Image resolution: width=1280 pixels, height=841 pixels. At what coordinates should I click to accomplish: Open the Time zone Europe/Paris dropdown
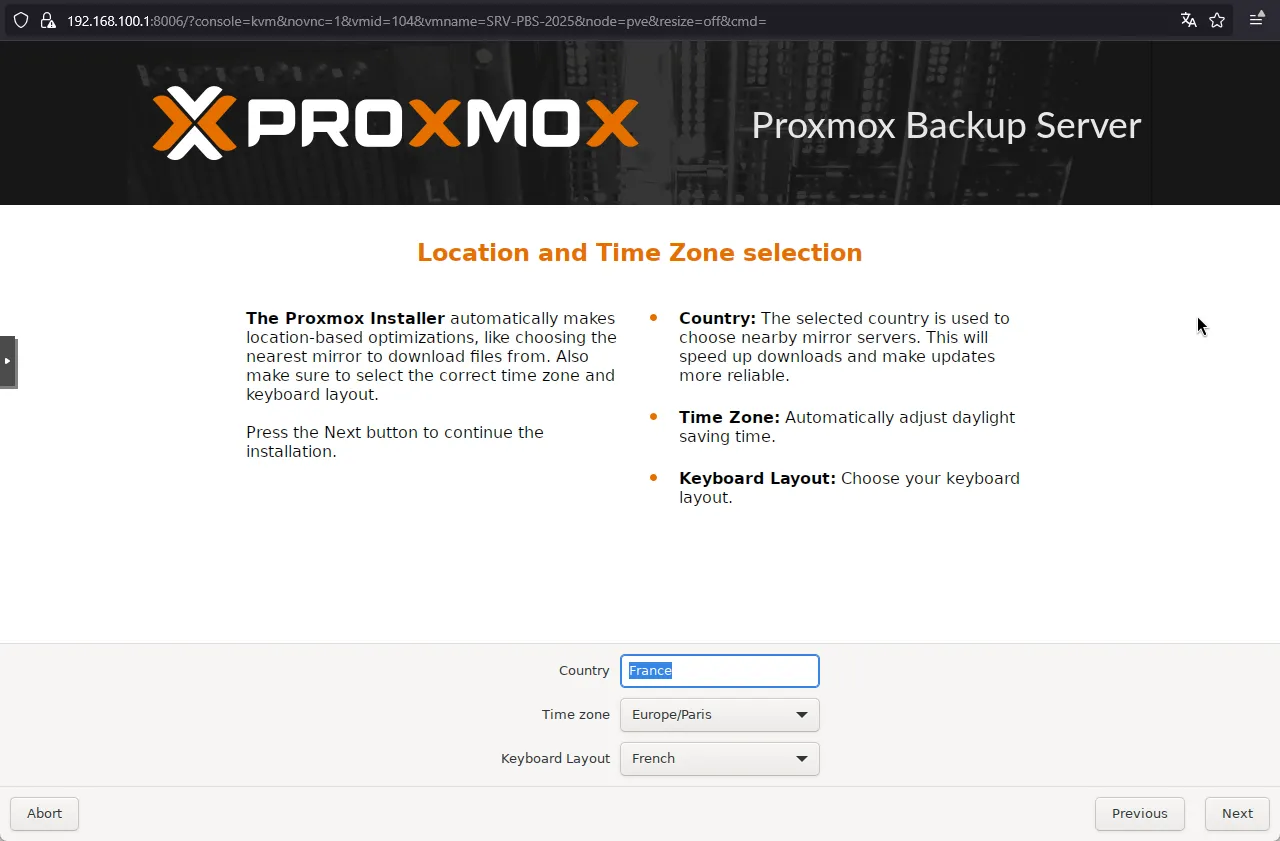720,715
